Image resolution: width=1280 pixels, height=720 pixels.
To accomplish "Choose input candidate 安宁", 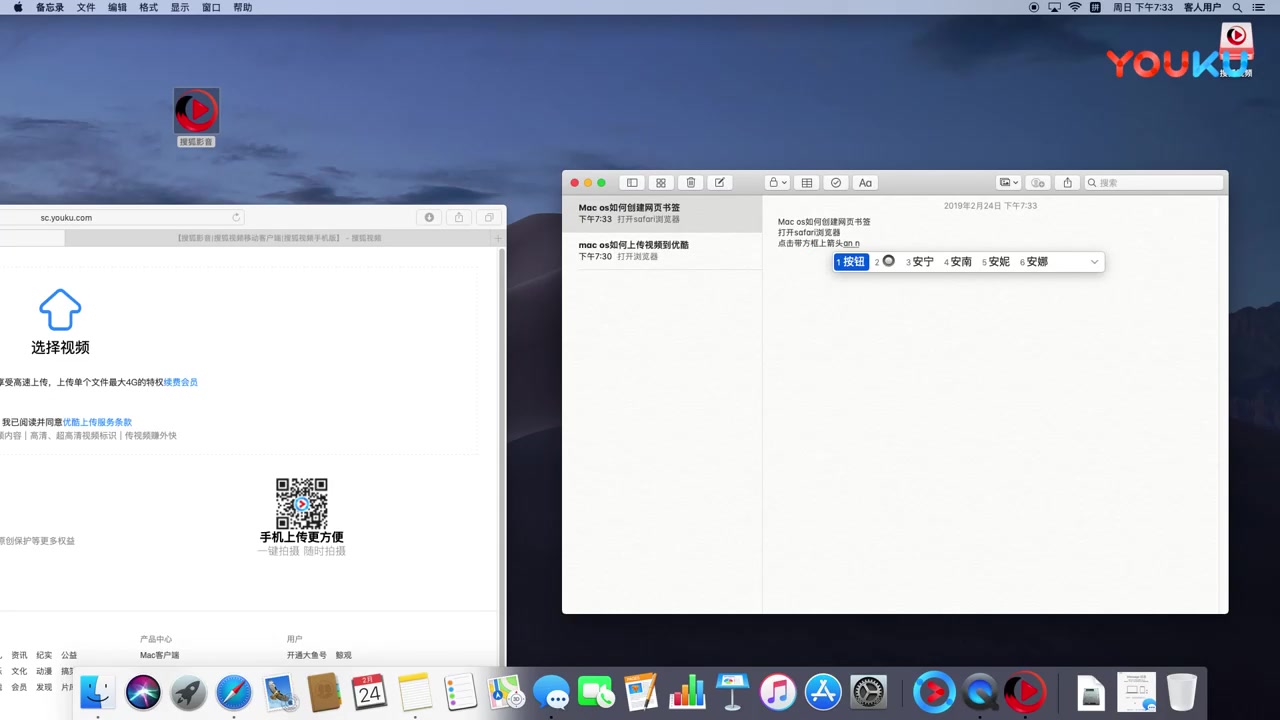I will 920,262.
